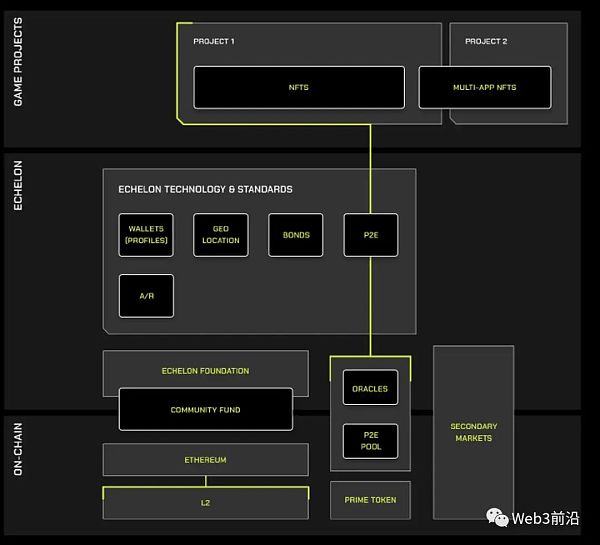The image size is (600, 545).
Task: Click the Ethereum bar
Action: tap(205, 460)
